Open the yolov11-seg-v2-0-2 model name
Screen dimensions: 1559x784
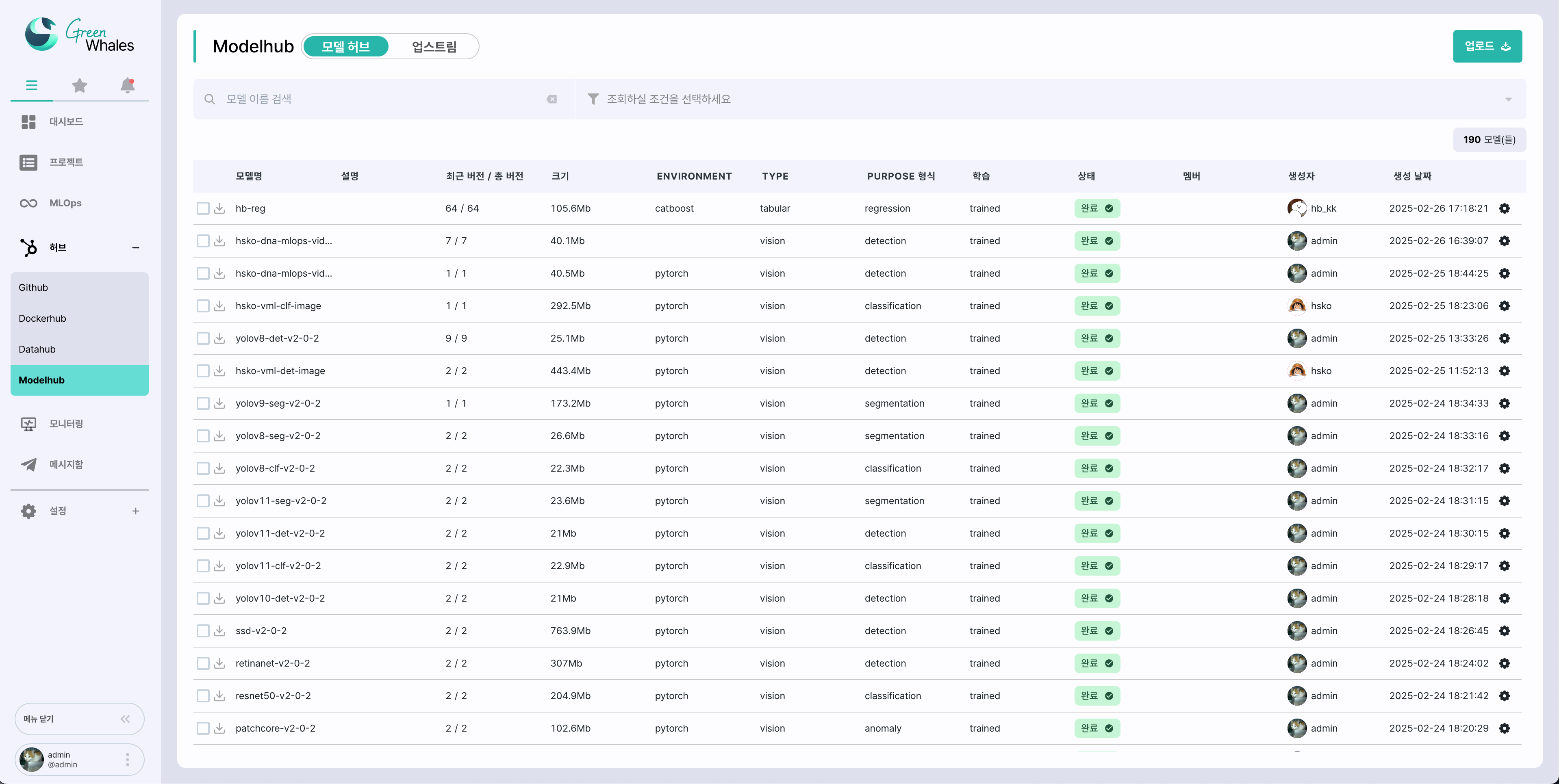pyautogui.click(x=281, y=501)
